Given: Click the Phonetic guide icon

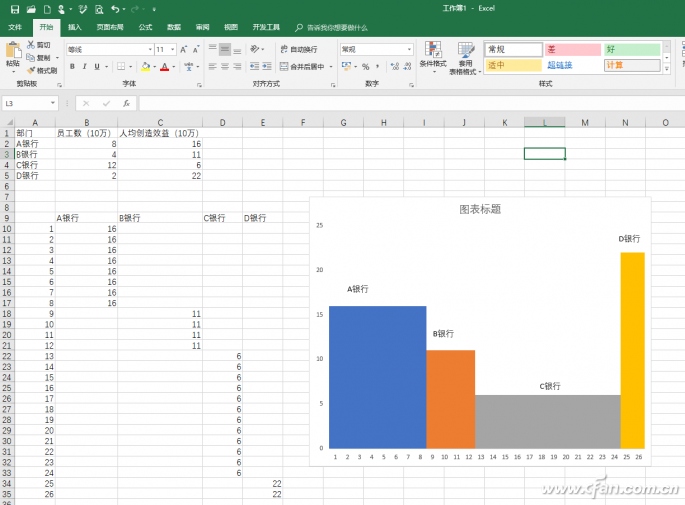Looking at the screenshot, I should (189, 66).
